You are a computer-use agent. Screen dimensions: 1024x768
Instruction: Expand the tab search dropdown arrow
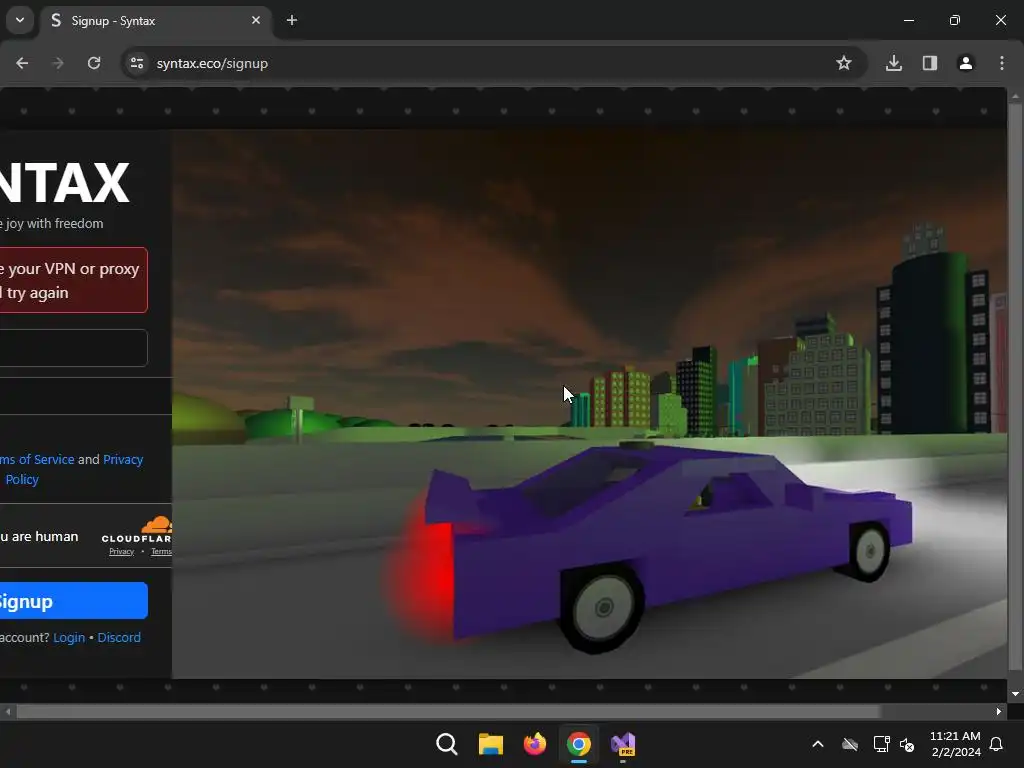coord(20,20)
